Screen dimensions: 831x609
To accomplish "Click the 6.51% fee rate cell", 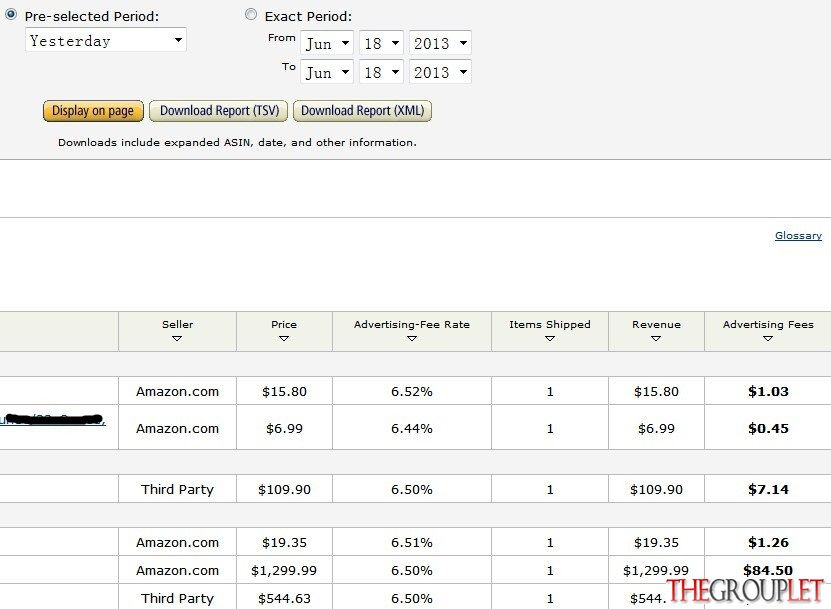I will click(412, 542).
